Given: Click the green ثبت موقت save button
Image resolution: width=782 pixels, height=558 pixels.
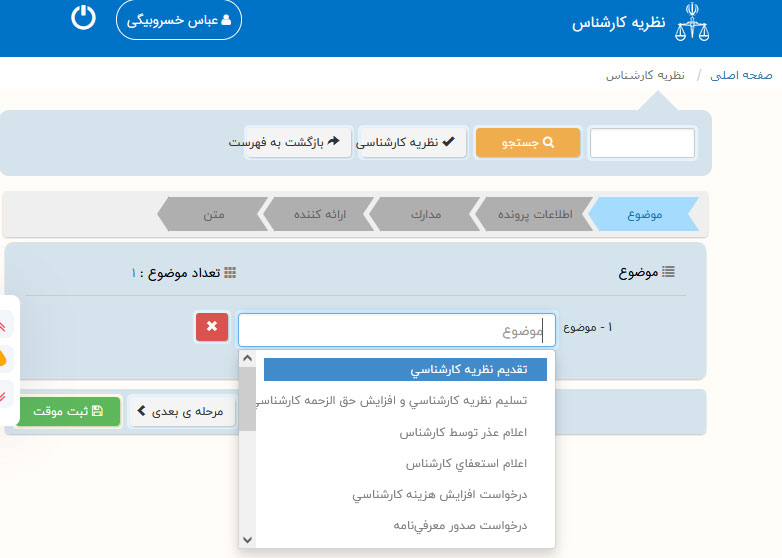Looking at the screenshot, I should click(68, 411).
